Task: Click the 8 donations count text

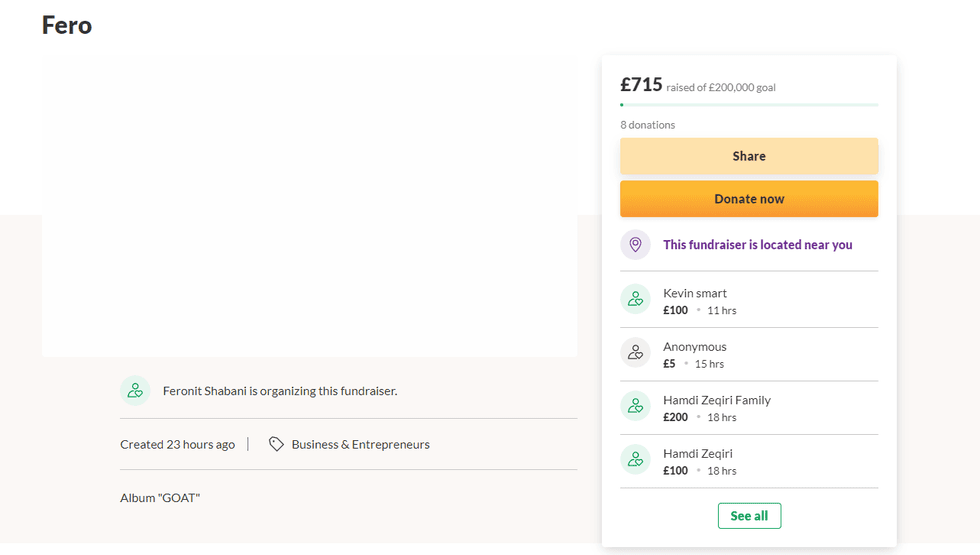Action: coord(647,125)
